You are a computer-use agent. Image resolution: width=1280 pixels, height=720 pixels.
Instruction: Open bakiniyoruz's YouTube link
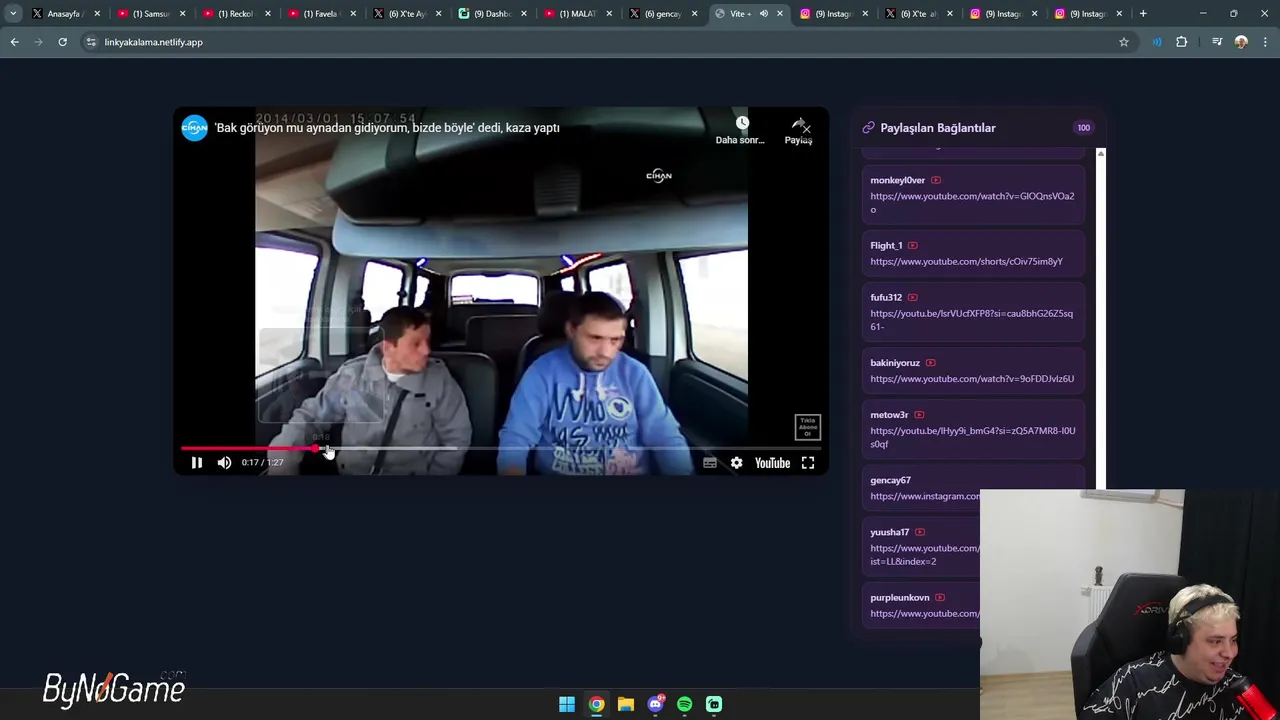pos(972,379)
